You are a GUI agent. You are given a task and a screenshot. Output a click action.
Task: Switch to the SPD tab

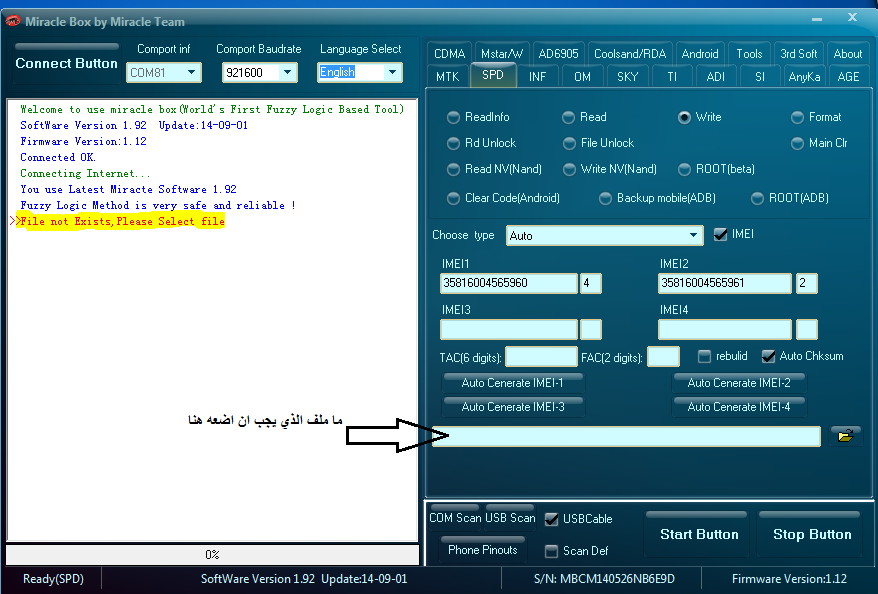(x=493, y=75)
